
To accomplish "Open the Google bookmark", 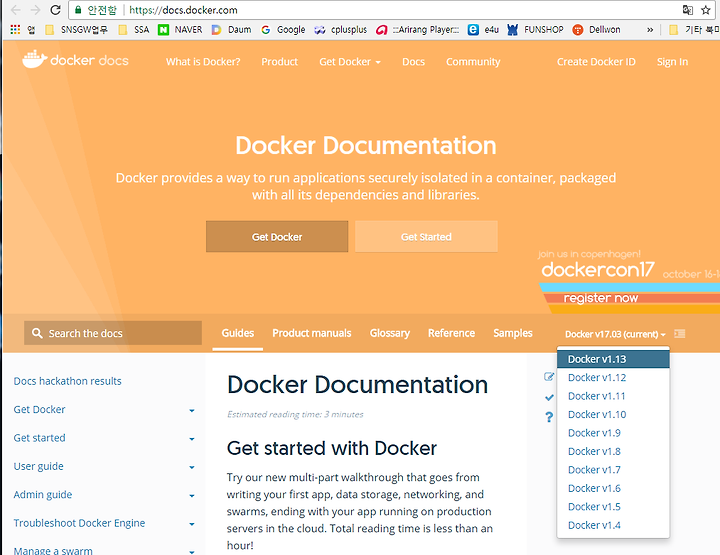I will tap(283, 29).
